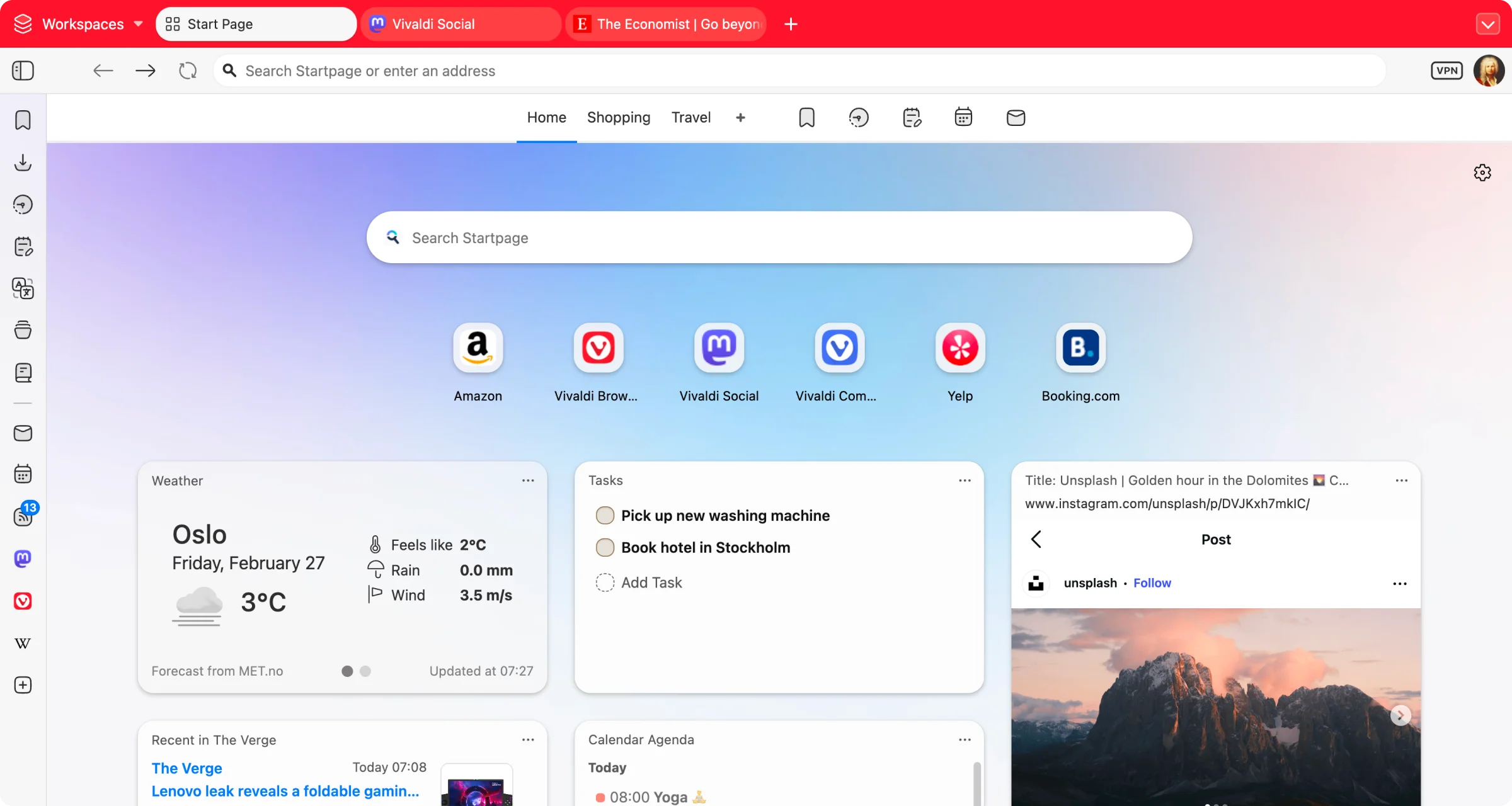Open the Translate panel in sidebar
Image resolution: width=1512 pixels, height=806 pixels.
23,288
